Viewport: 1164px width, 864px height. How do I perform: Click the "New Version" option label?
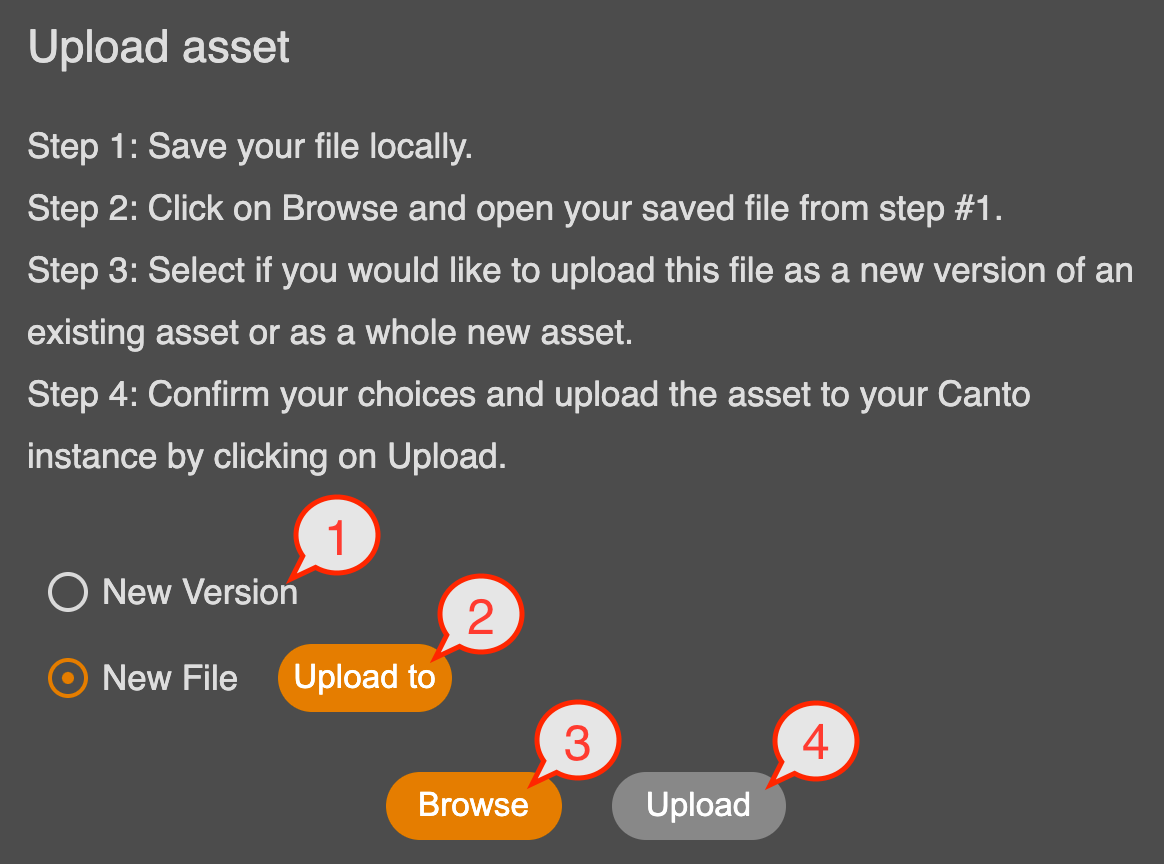[200, 592]
